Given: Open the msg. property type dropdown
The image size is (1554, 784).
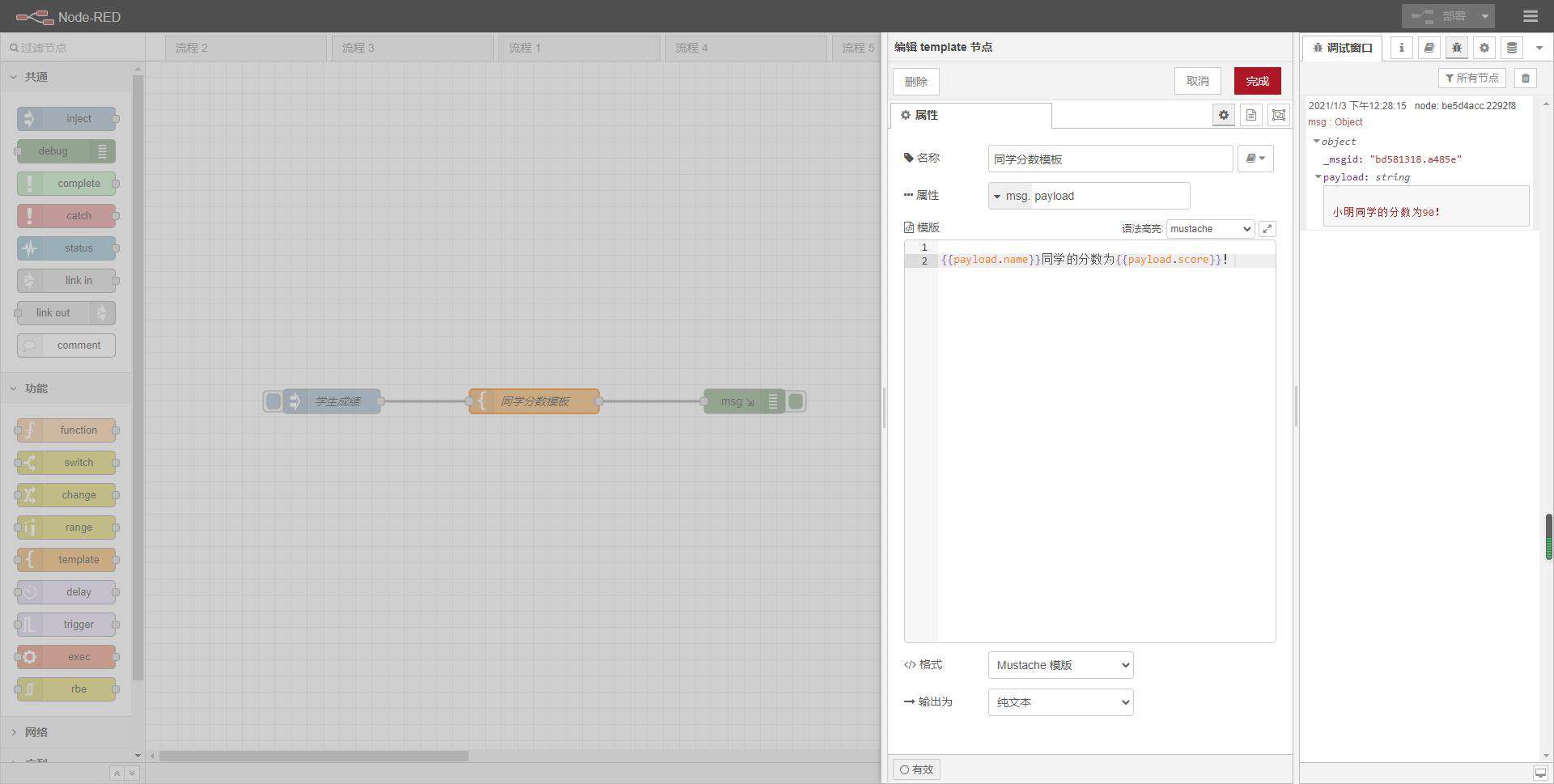Looking at the screenshot, I should coord(1009,196).
